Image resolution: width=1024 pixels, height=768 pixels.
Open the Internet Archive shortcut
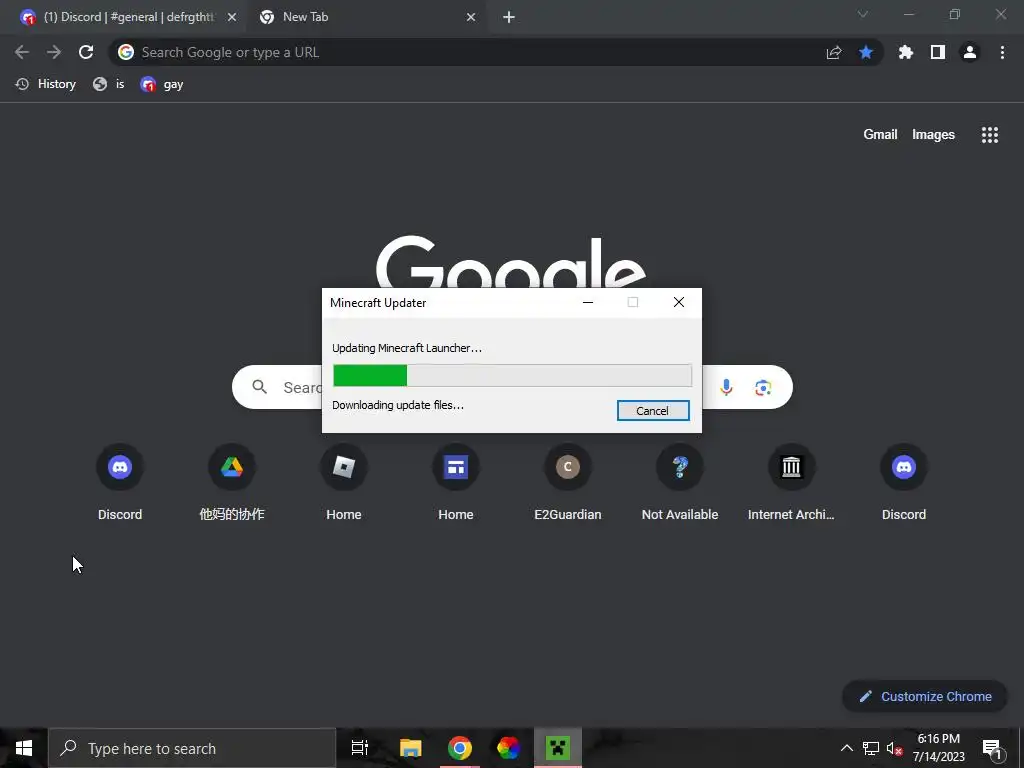point(792,481)
